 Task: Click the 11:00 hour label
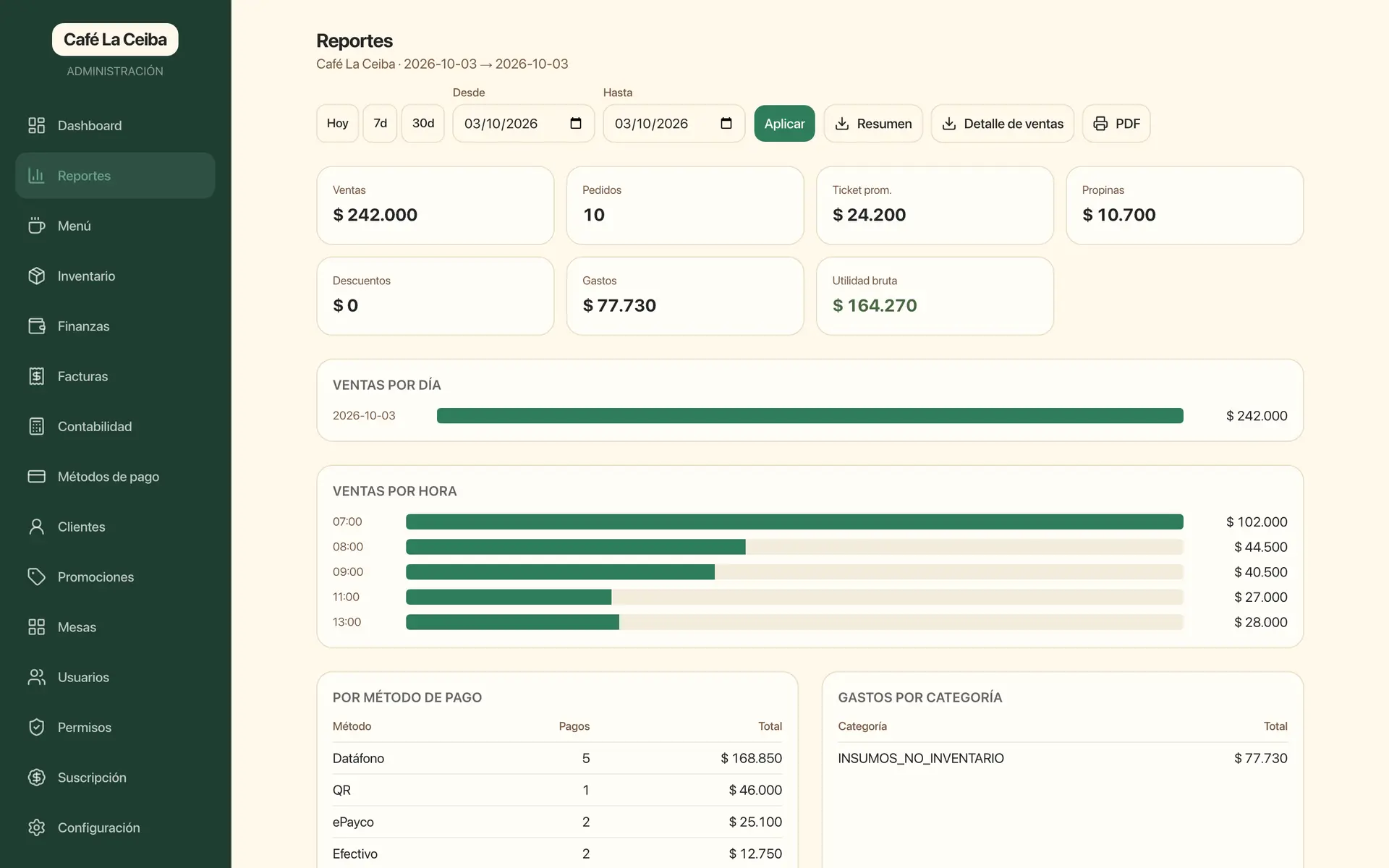click(346, 597)
